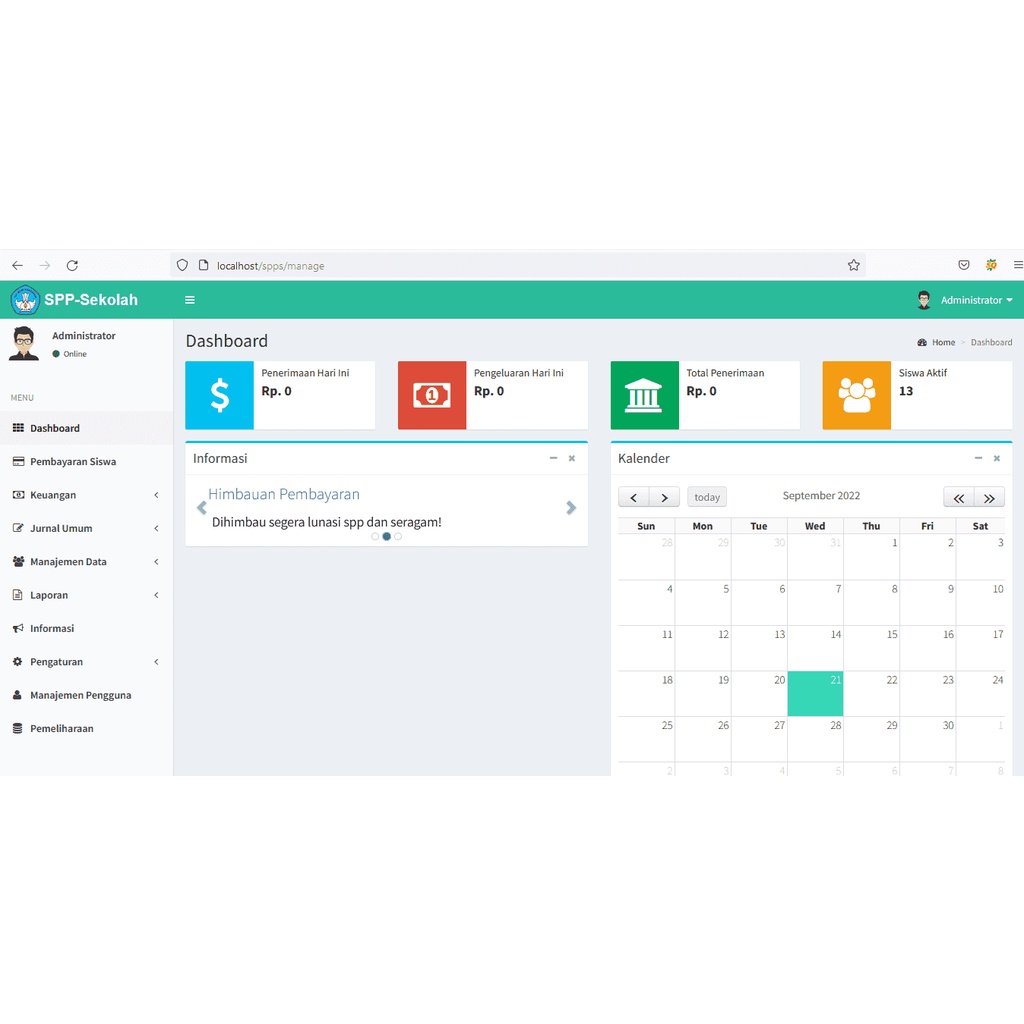The height and width of the screenshot is (1024, 1024).
Task: Click the green bank building icon
Action: pyautogui.click(x=644, y=395)
